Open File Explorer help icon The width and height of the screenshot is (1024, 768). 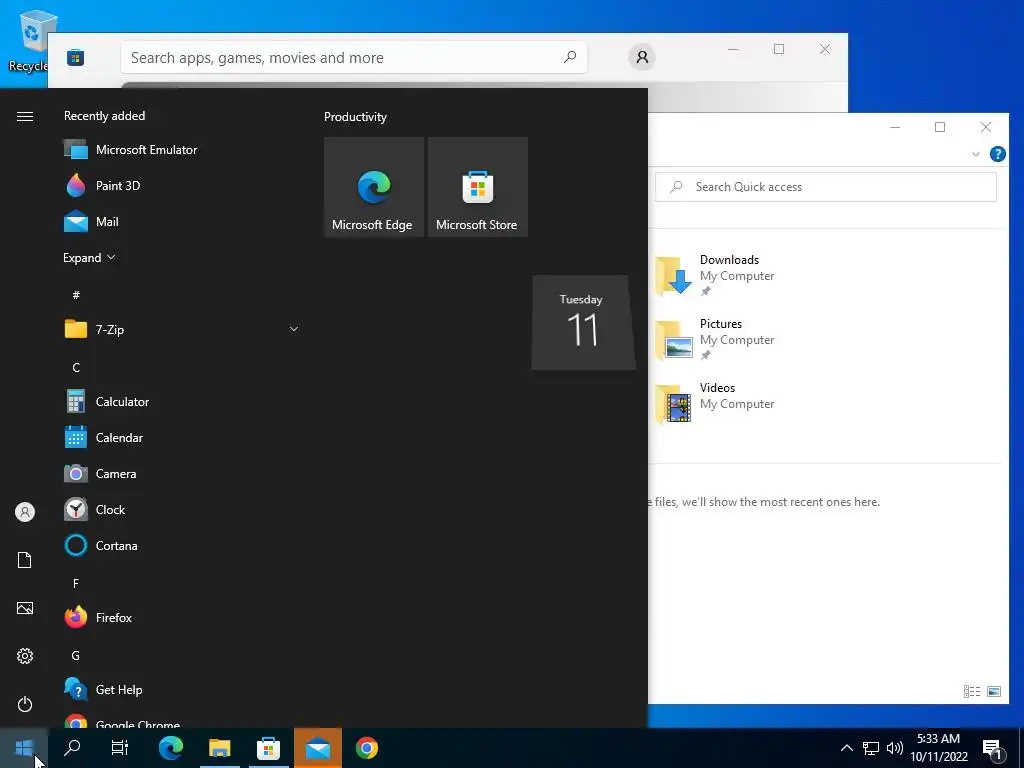pos(997,154)
